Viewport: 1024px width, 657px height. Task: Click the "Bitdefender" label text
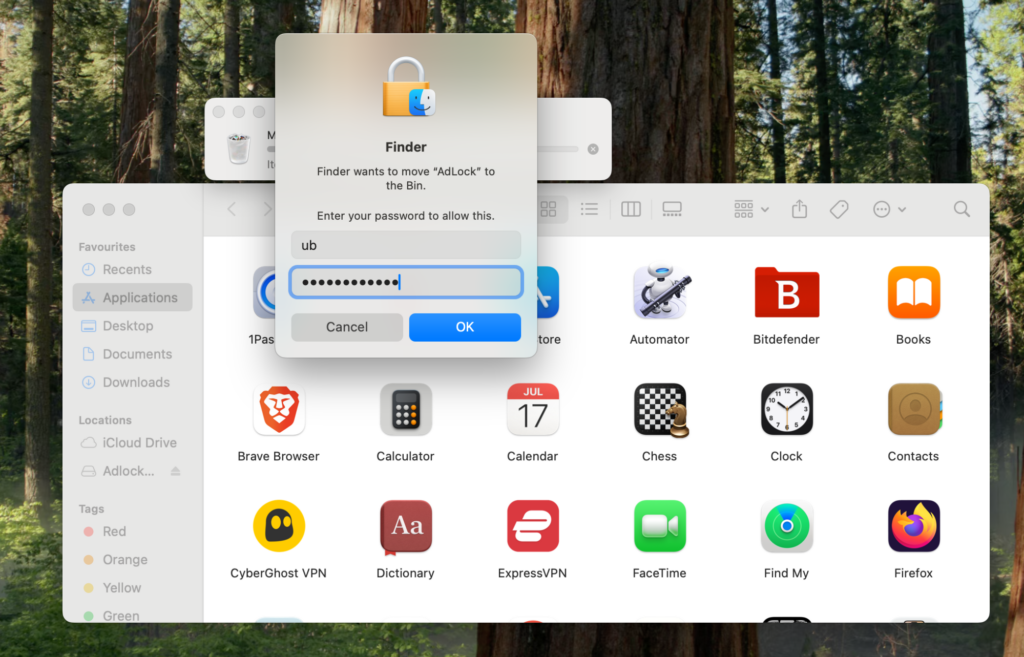pos(786,339)
